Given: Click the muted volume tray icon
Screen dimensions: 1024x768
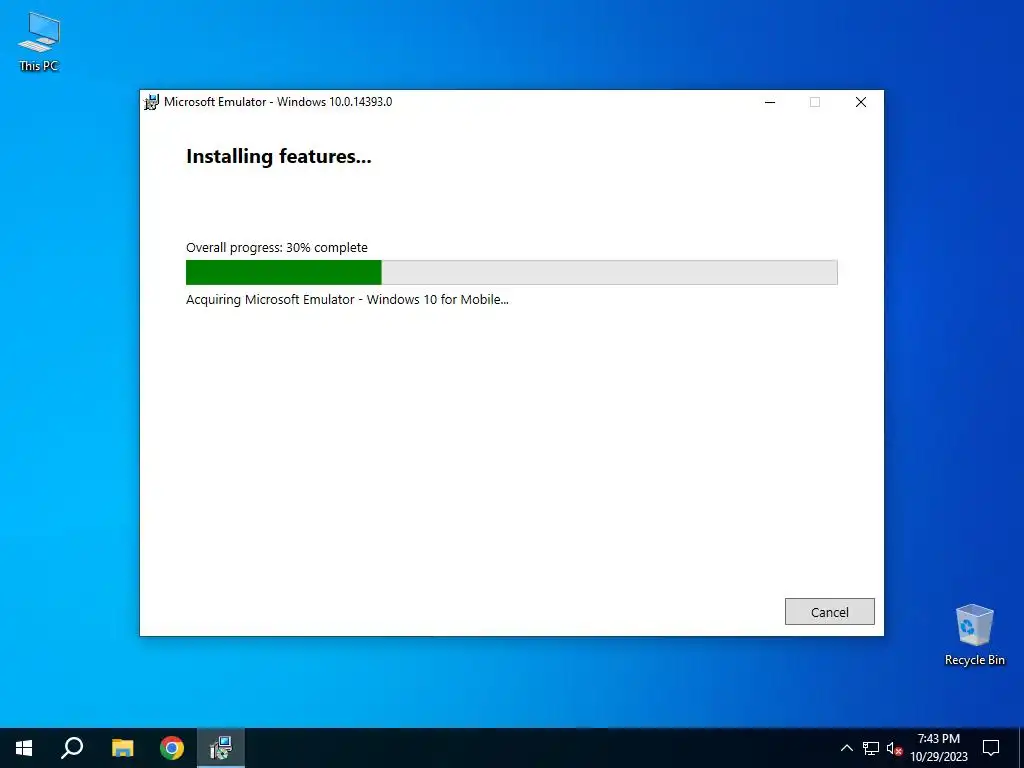Looking at the screenshot, I should [x=894, y=748].
